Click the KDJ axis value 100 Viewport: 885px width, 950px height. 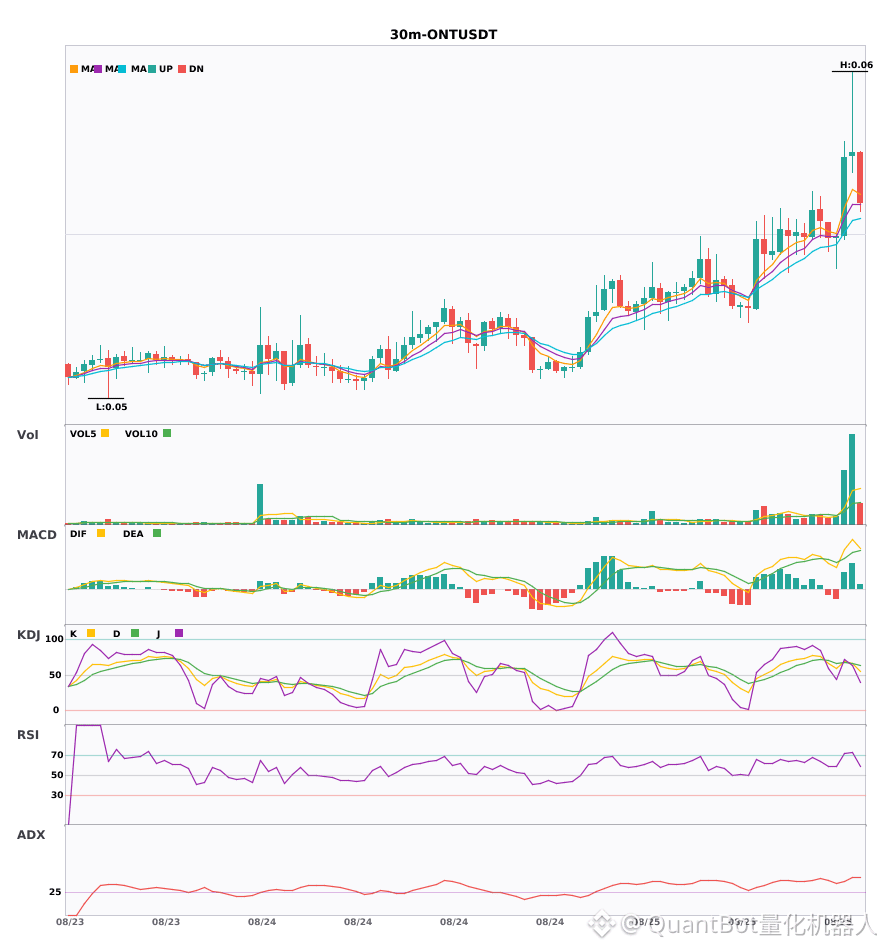tap(54, 639)
